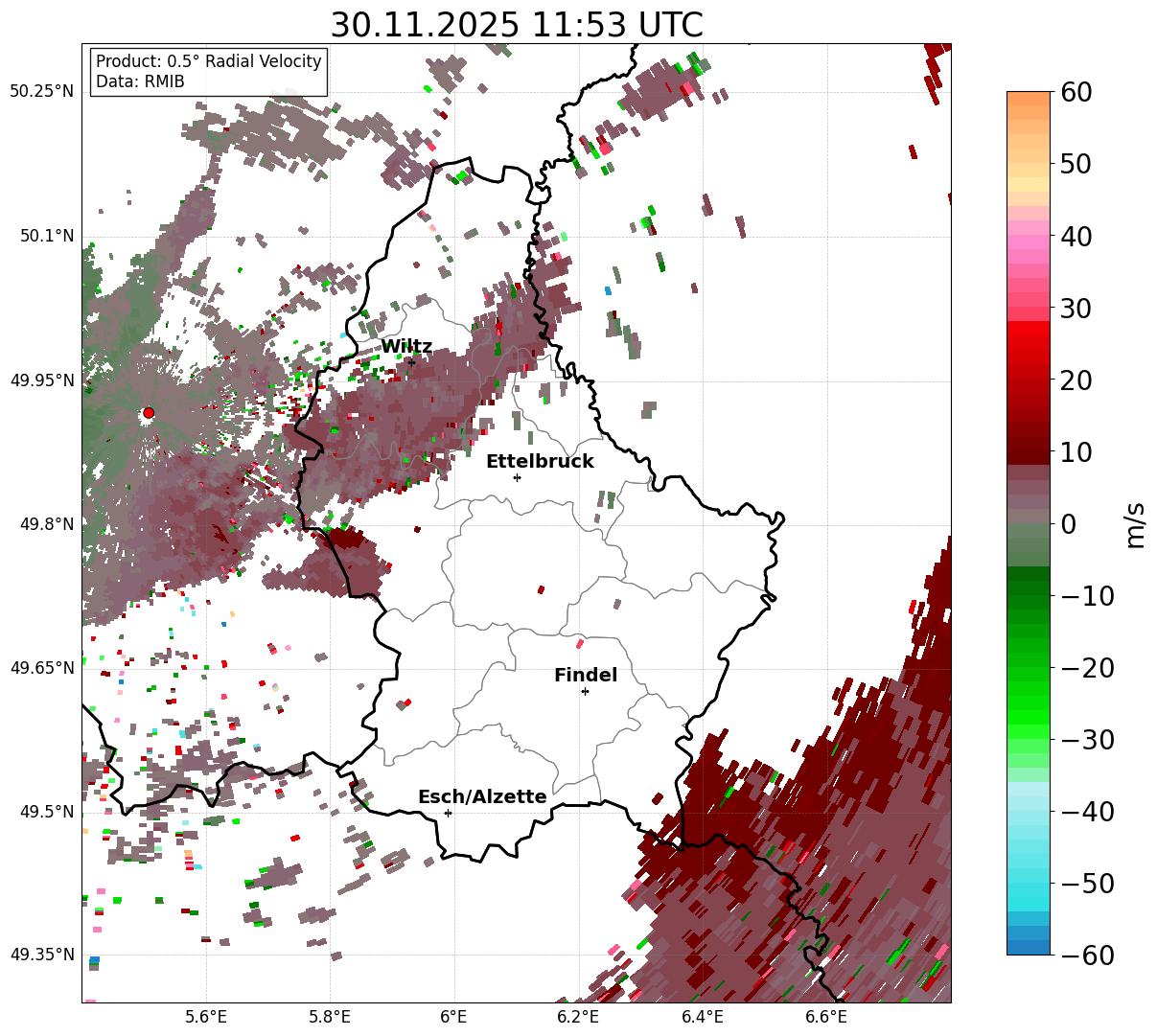
Task: Pick the bright red colorbar segment near 25
Action: [x=1029, y=343]
